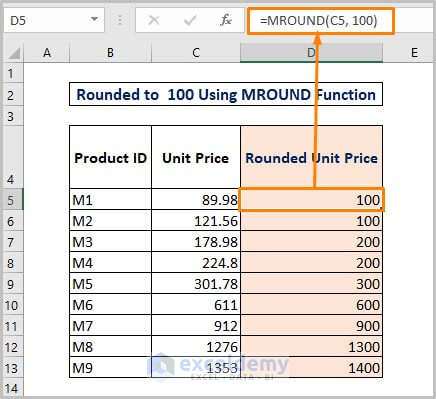Screen dimensions: 436x399
Task: Click the 'Unit Price' header cell
Action: [x=196, y=157]
